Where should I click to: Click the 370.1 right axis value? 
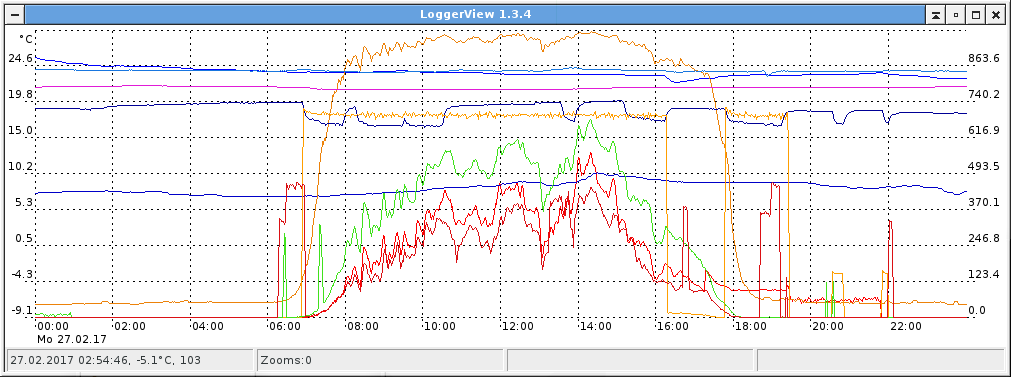985,202
